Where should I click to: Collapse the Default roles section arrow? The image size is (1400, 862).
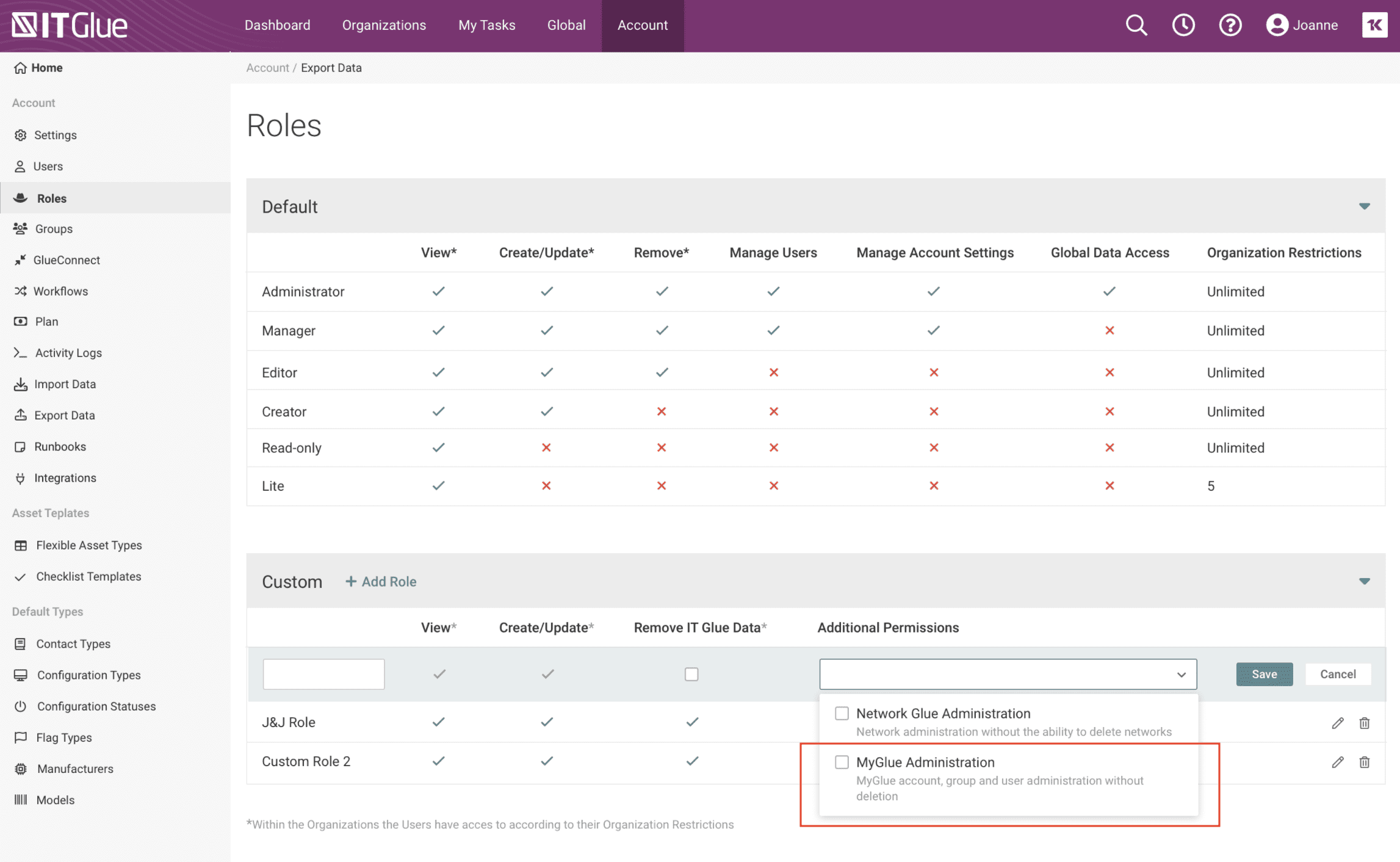coord(1364,206)
